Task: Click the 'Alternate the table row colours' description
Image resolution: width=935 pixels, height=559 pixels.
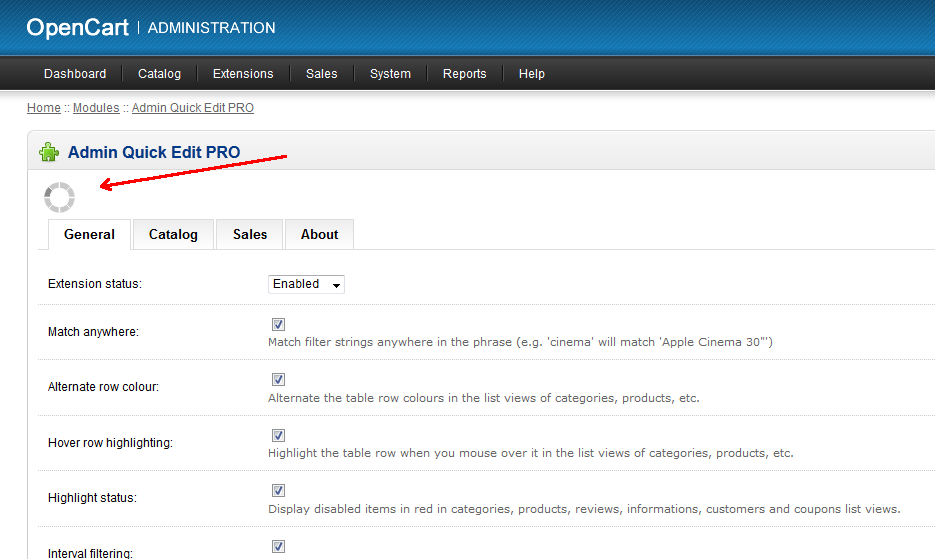Action: tap(484, 398)
